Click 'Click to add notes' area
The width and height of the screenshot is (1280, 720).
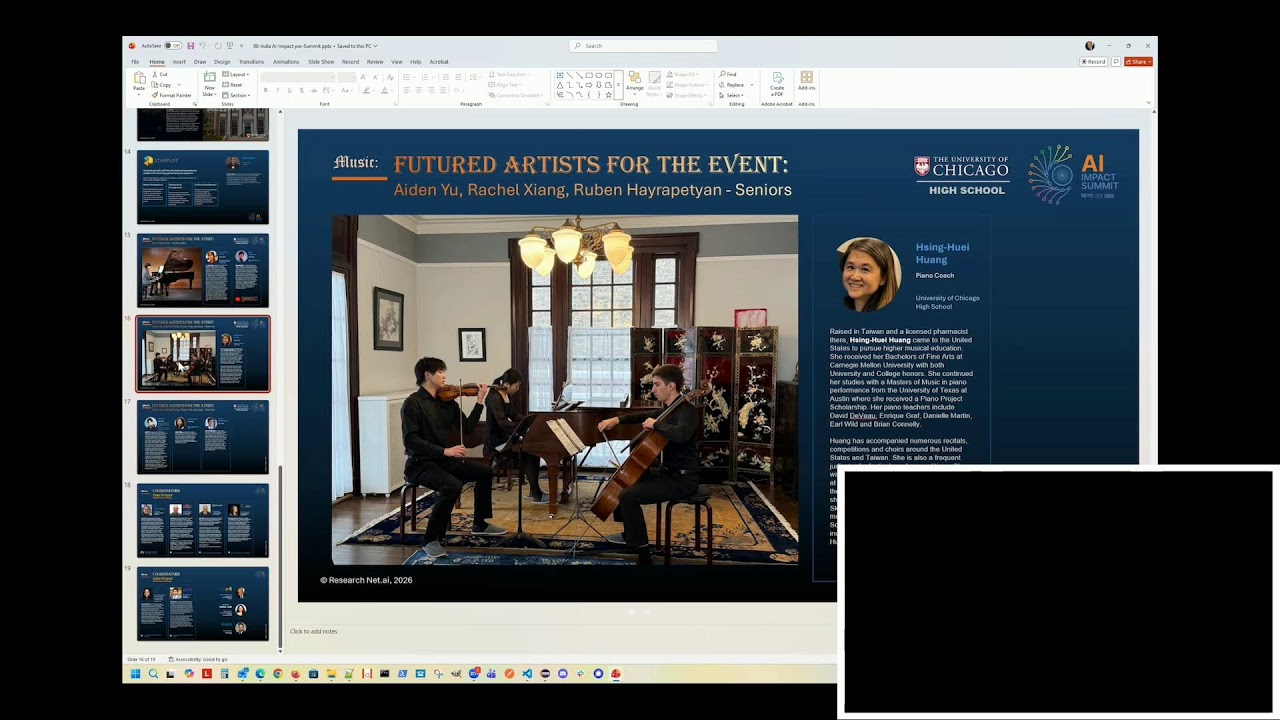click(x=313, y=631)
